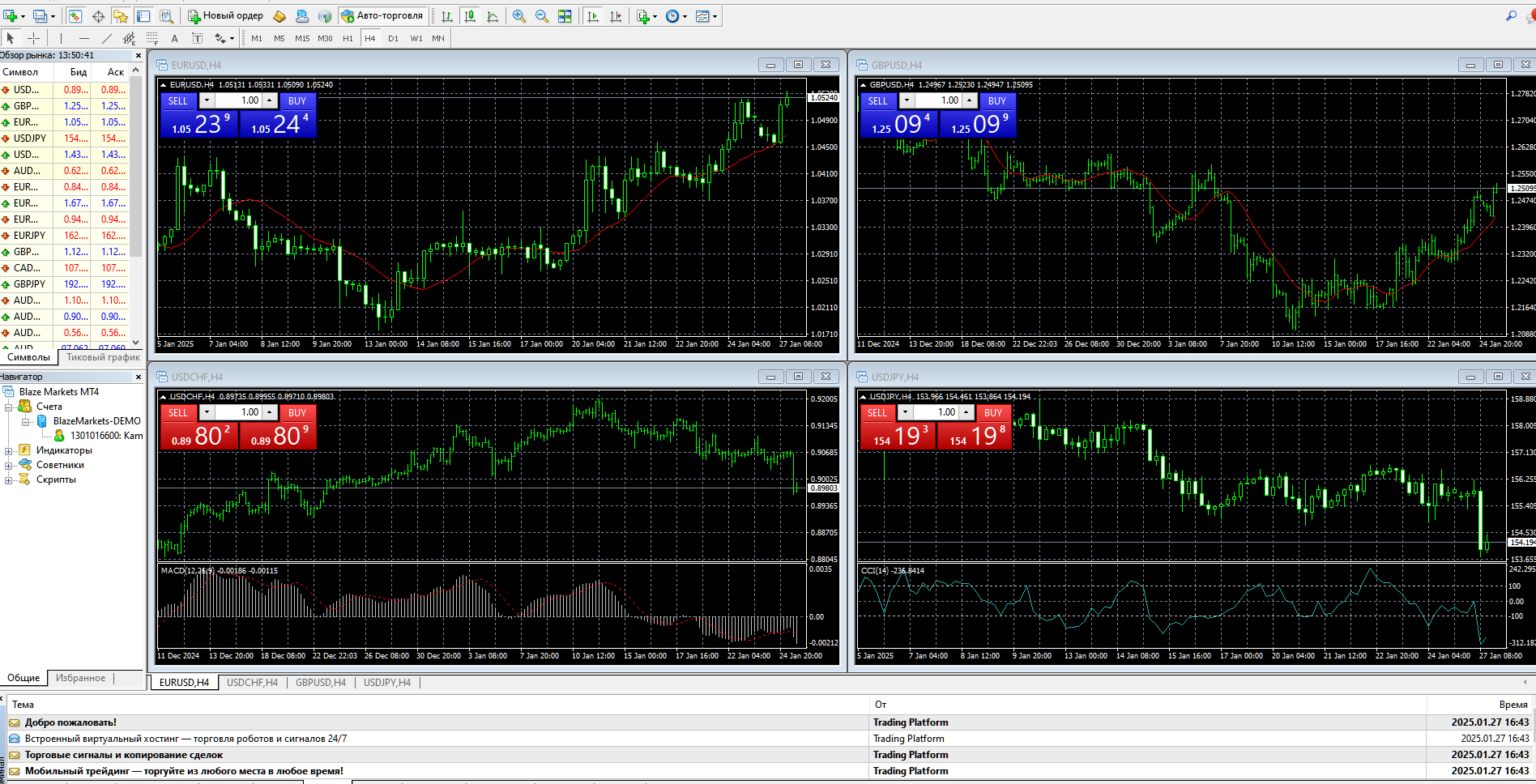Viewport: 1536px width, 784px height.
Task: Select the Crosshair tool
Action: [33, 37]
